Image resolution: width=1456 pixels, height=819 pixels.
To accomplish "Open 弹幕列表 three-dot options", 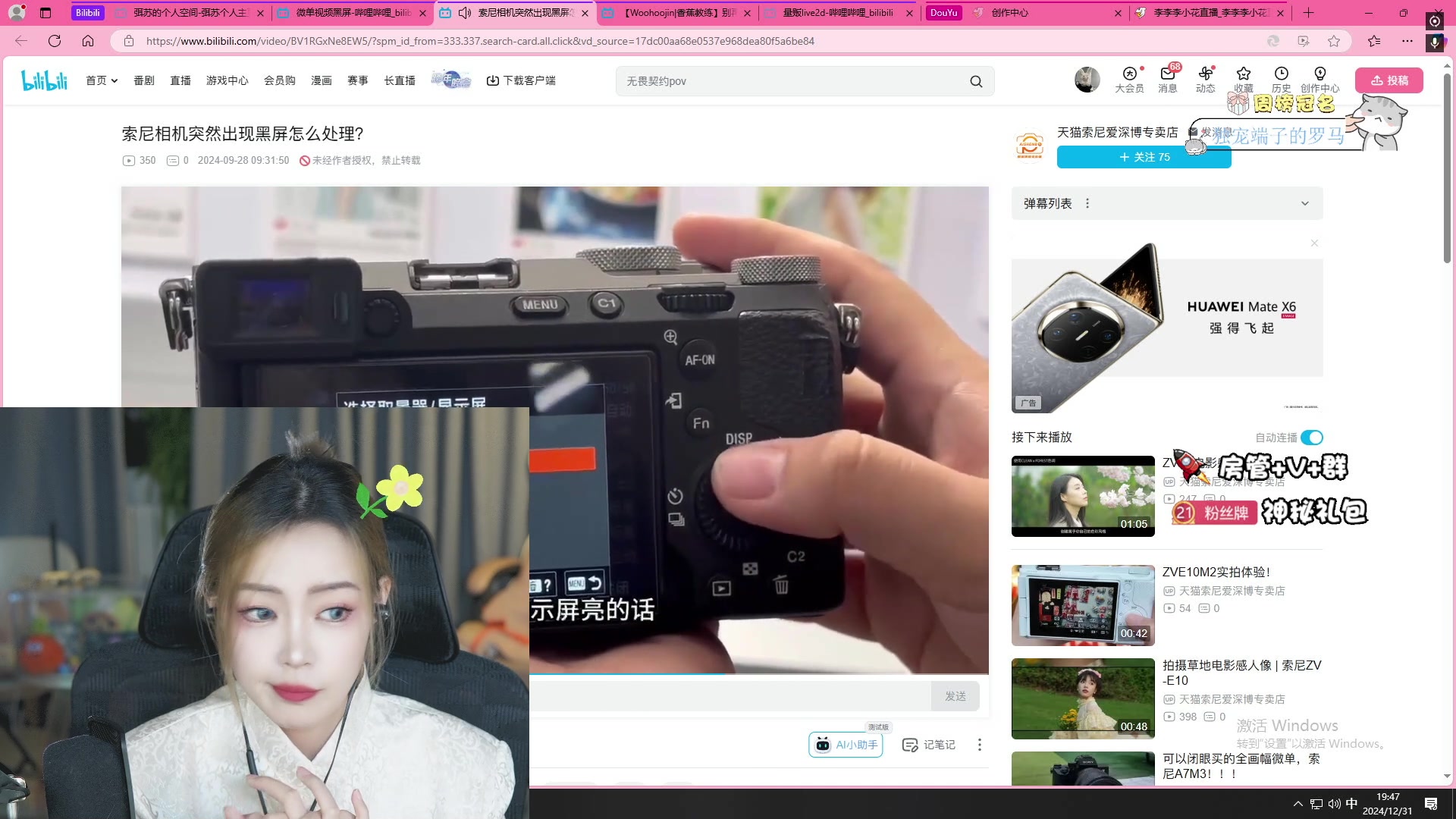I will click(x=1087, y=203).
